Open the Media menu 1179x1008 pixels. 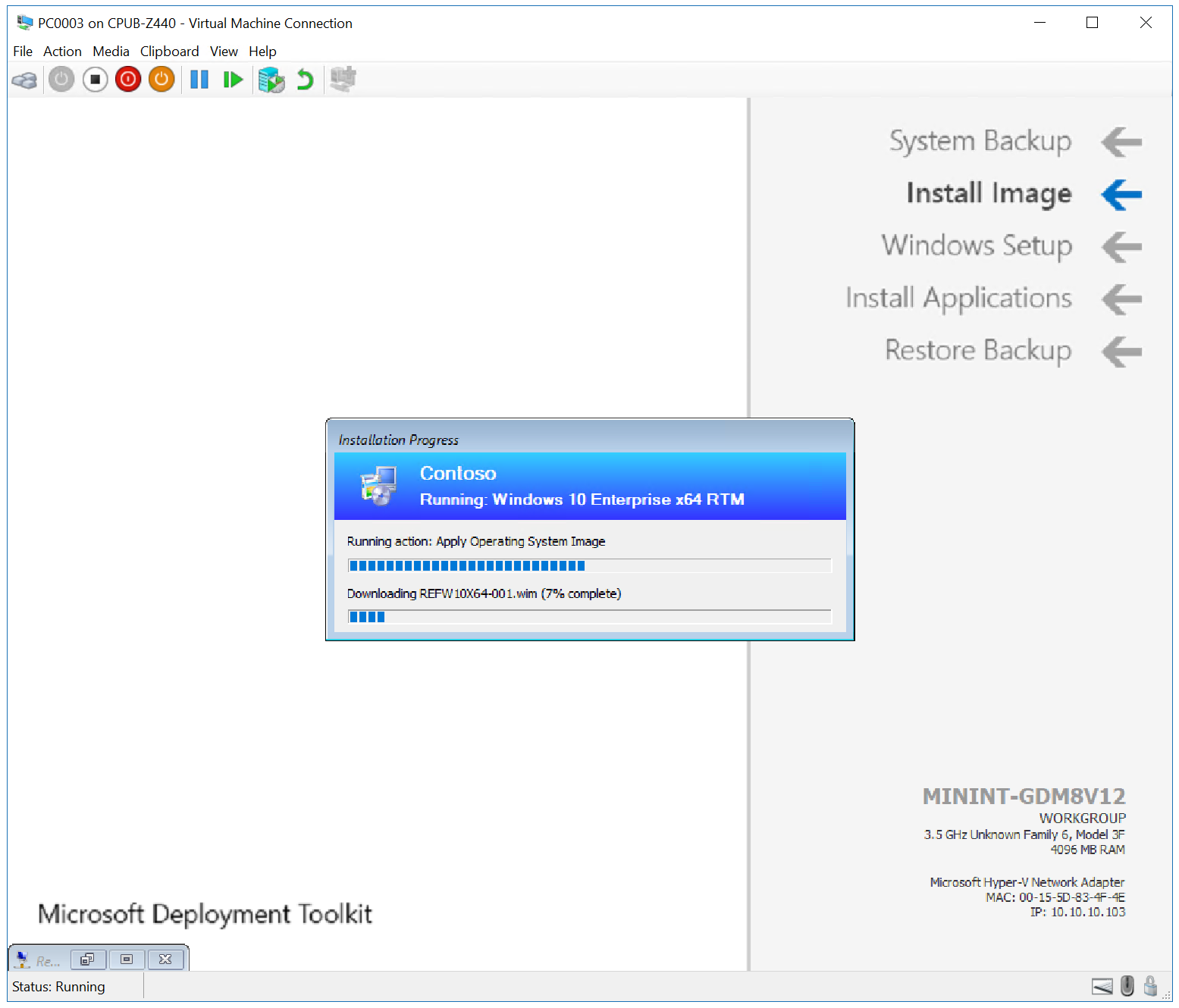point(111,51)
